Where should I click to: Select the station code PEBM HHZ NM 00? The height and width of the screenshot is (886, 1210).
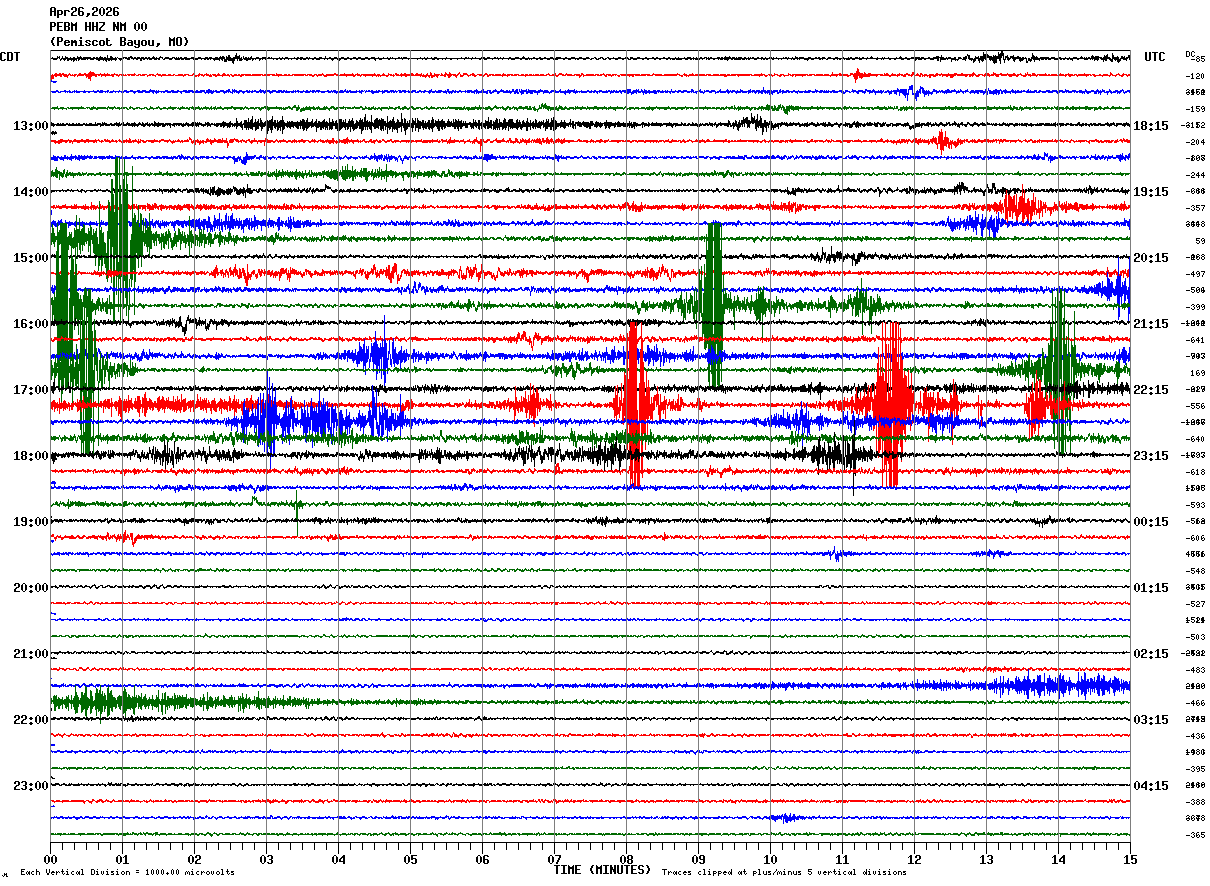pyautogui.click(x=98, y=27)
